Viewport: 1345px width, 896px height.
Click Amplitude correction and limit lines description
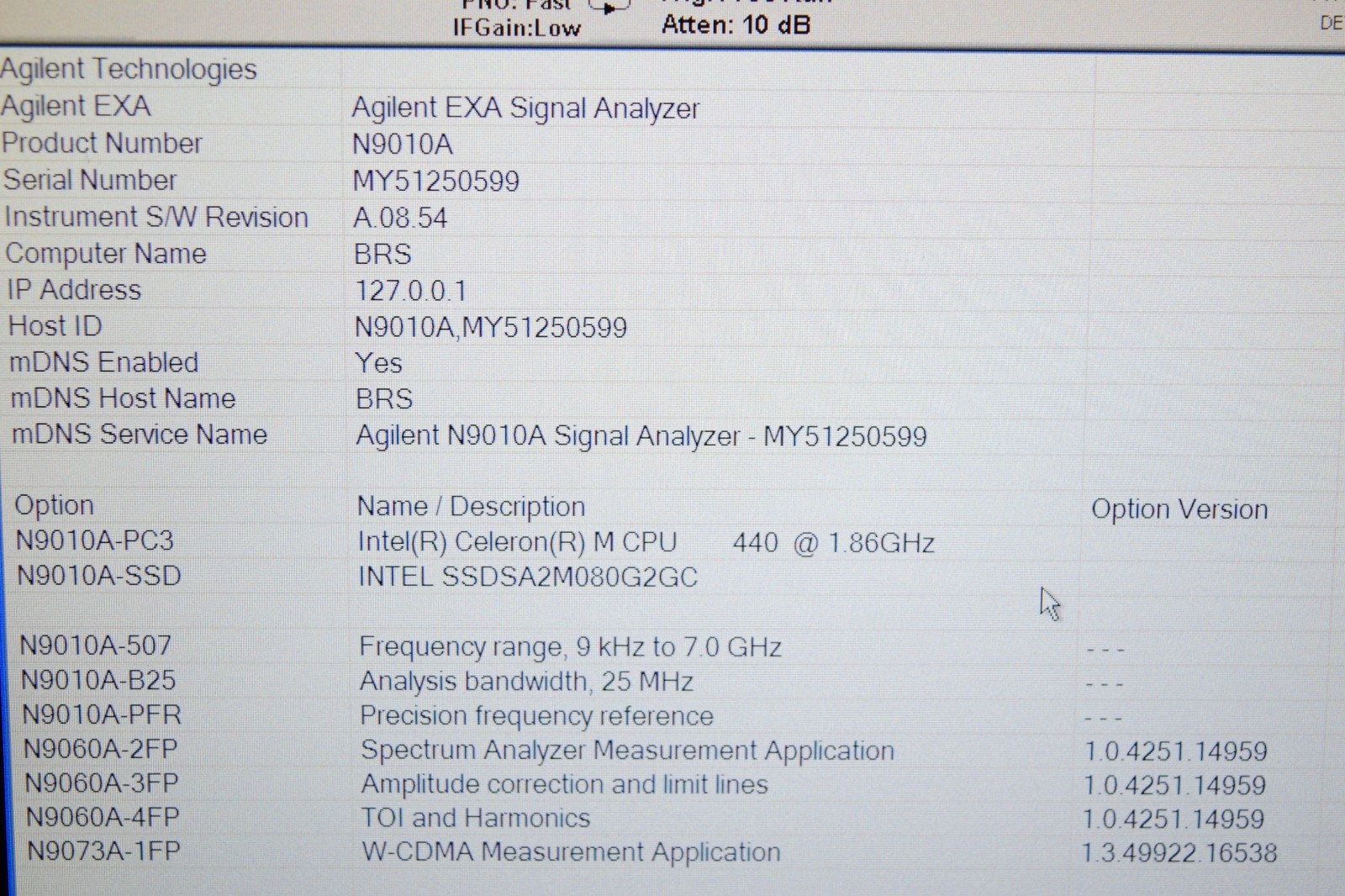pos(565,785)
